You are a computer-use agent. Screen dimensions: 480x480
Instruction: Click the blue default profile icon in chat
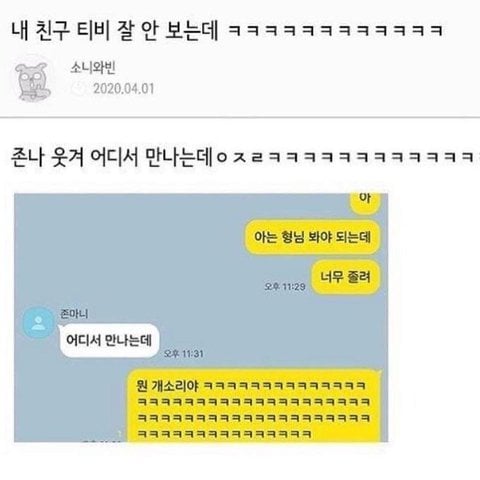point(38,323)
